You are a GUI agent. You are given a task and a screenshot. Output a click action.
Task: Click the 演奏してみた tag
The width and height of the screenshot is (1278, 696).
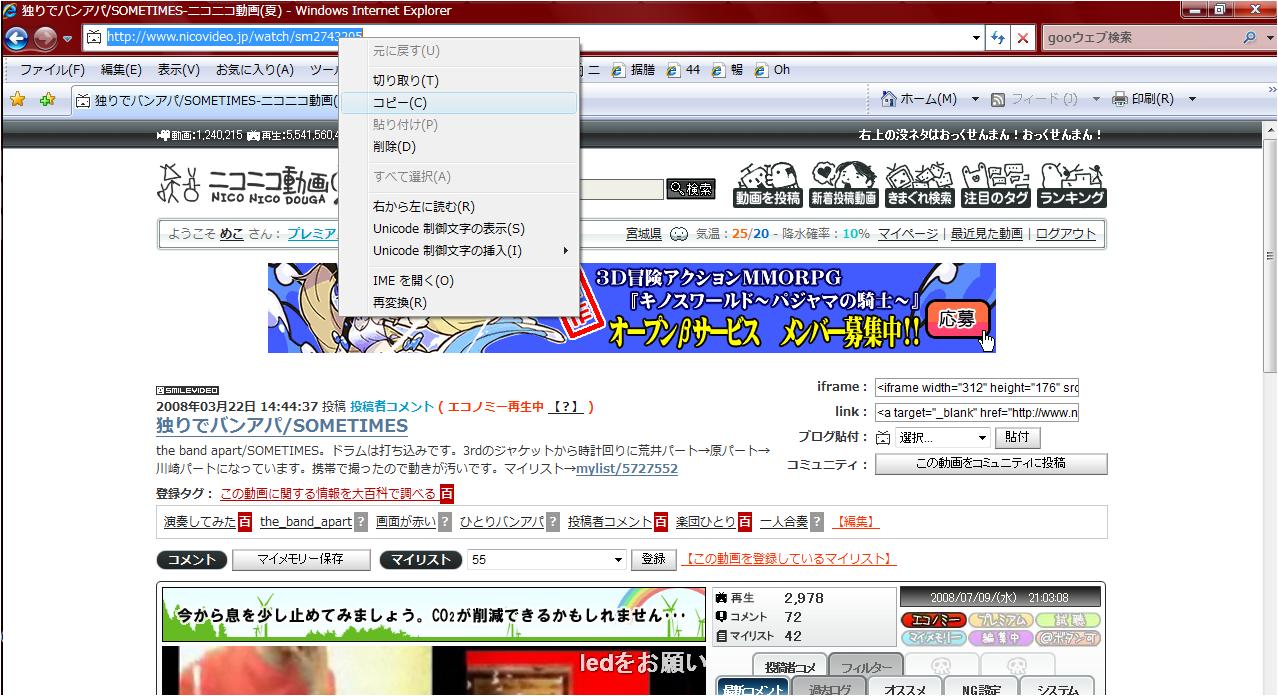click(200, 522)
